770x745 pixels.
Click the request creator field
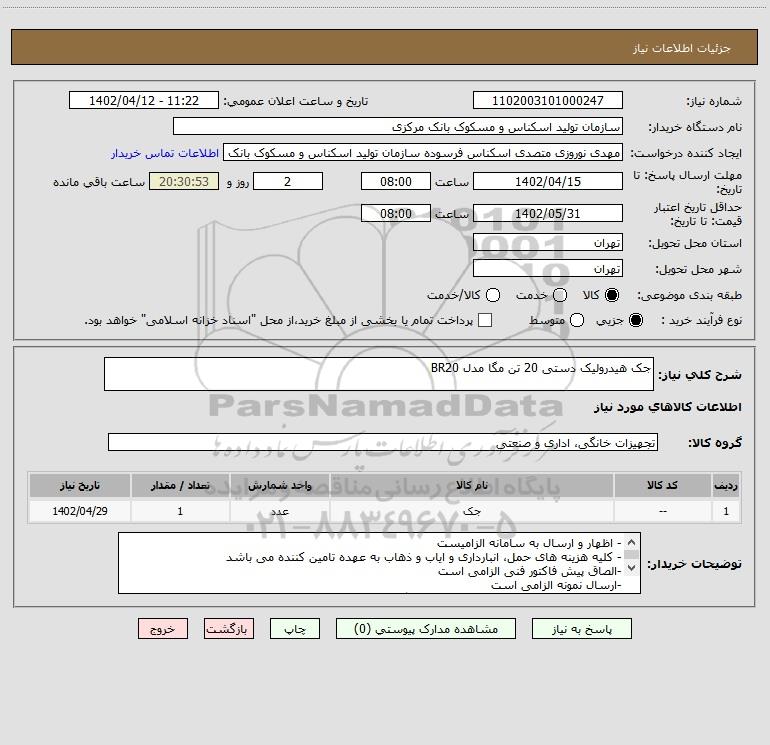[x=423, y=153]
